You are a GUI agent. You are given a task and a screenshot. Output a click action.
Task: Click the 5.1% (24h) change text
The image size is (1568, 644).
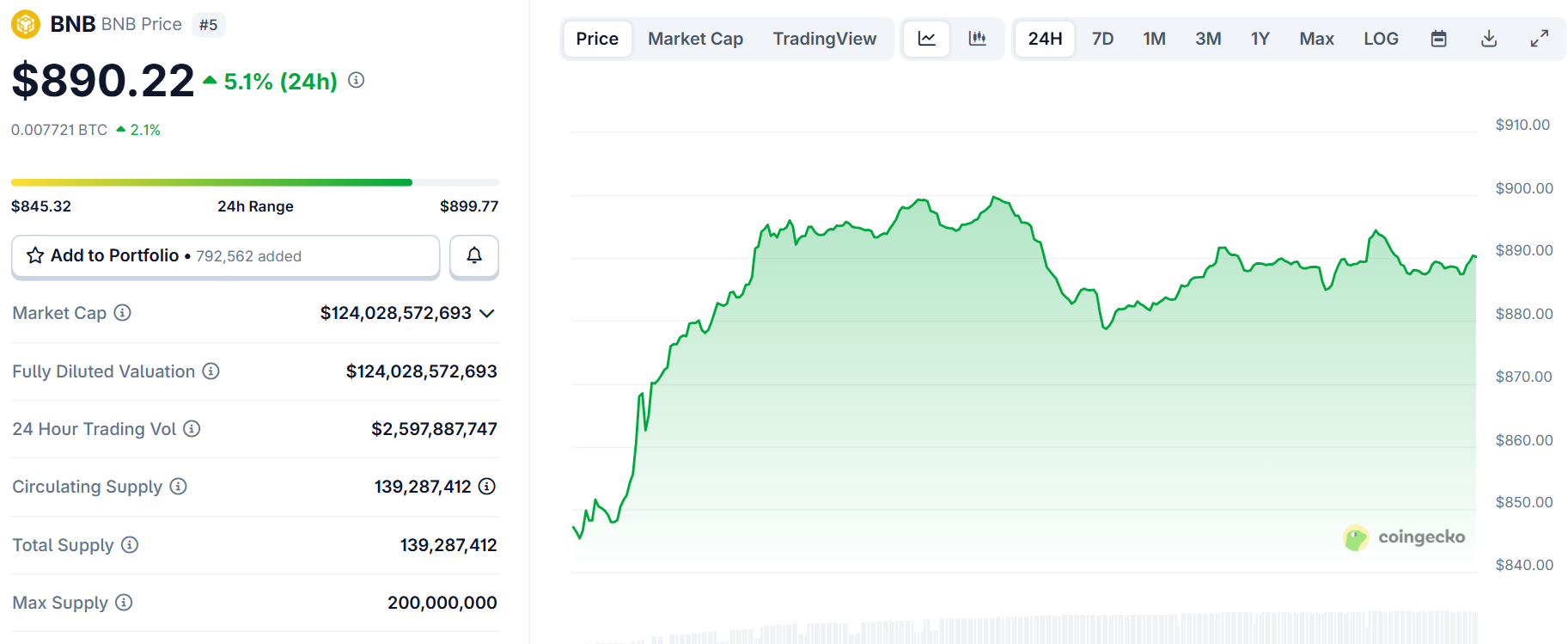coord(280,82)
